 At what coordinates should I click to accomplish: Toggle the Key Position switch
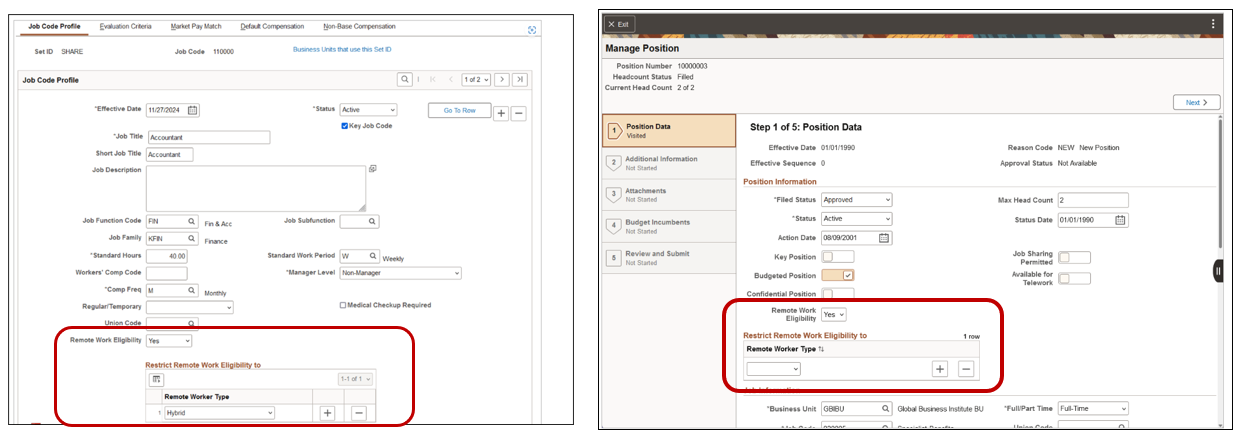click(837, 257)
